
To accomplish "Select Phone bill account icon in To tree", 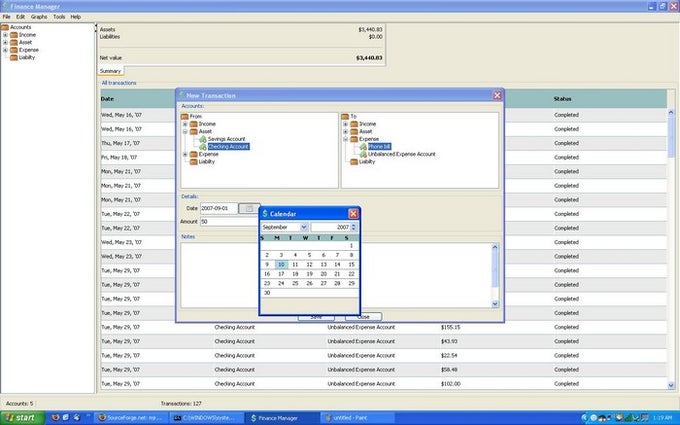I will [x=363, y=147].
